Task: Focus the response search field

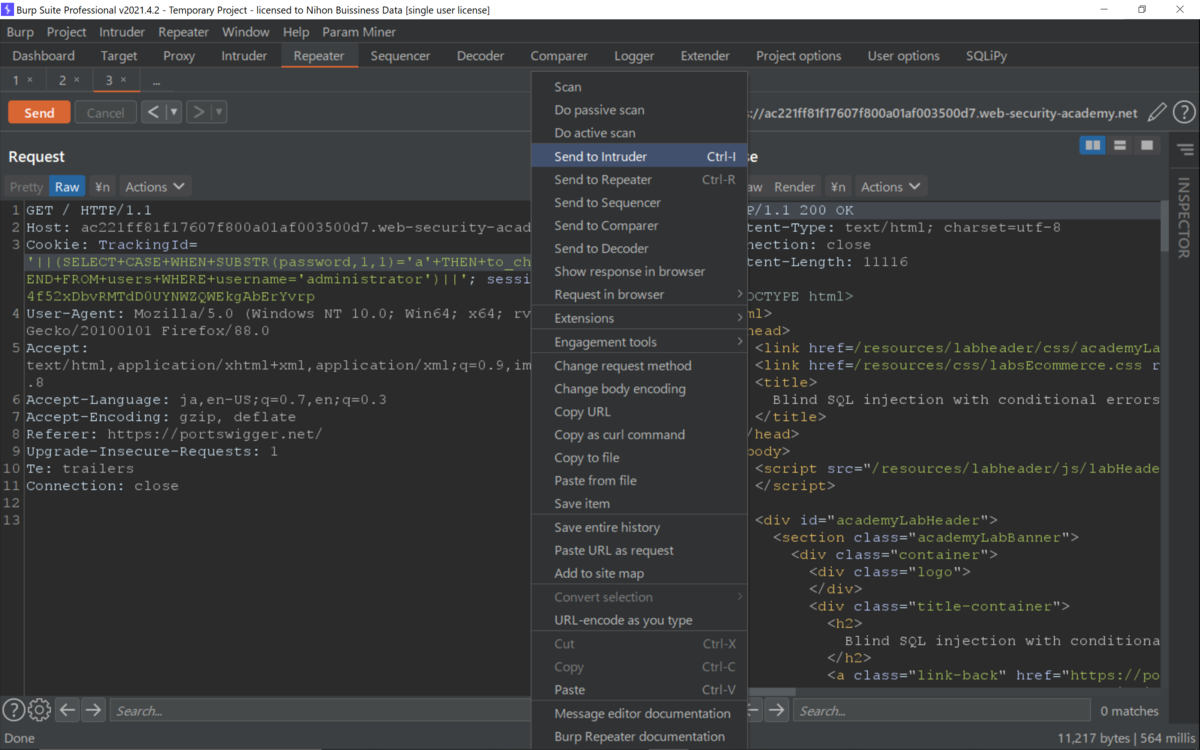Action: click(x=944, y=710)
